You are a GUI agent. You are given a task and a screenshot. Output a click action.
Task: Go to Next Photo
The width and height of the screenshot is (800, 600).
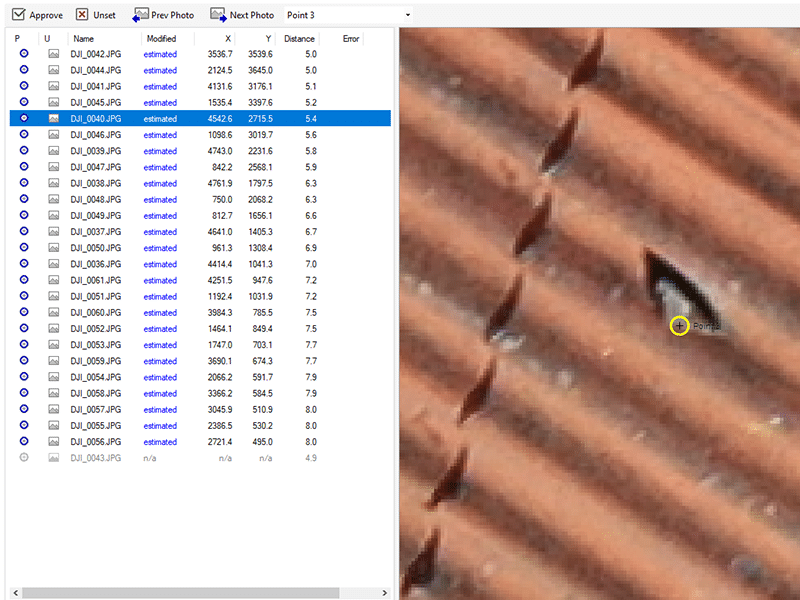[242, 15]
